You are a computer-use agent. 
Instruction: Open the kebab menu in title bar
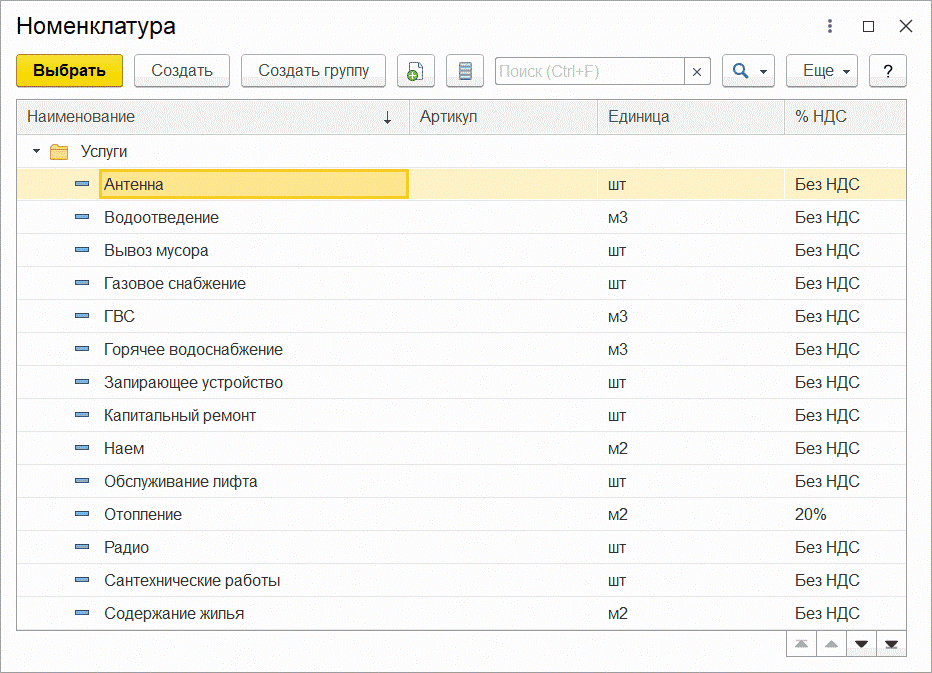tap(829, 26)
